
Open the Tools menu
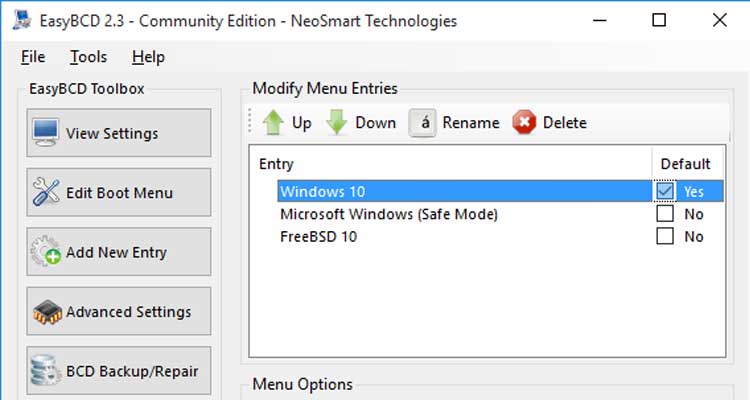(88, 57)
